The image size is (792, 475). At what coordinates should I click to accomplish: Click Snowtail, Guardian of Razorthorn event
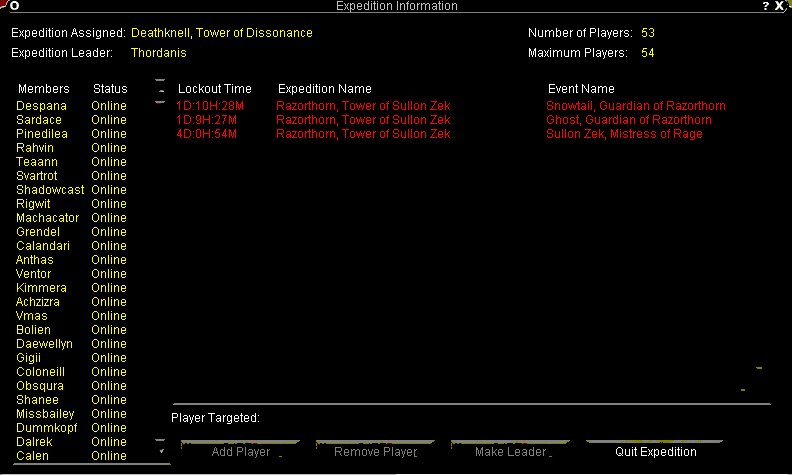[636, 106]
